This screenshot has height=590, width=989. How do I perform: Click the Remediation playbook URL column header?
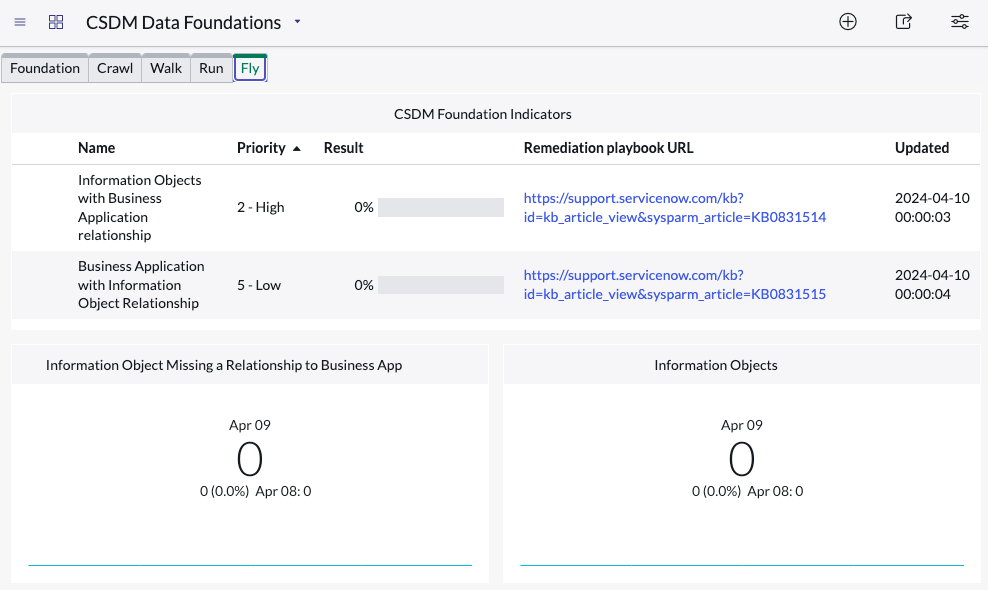click(609, 148)
